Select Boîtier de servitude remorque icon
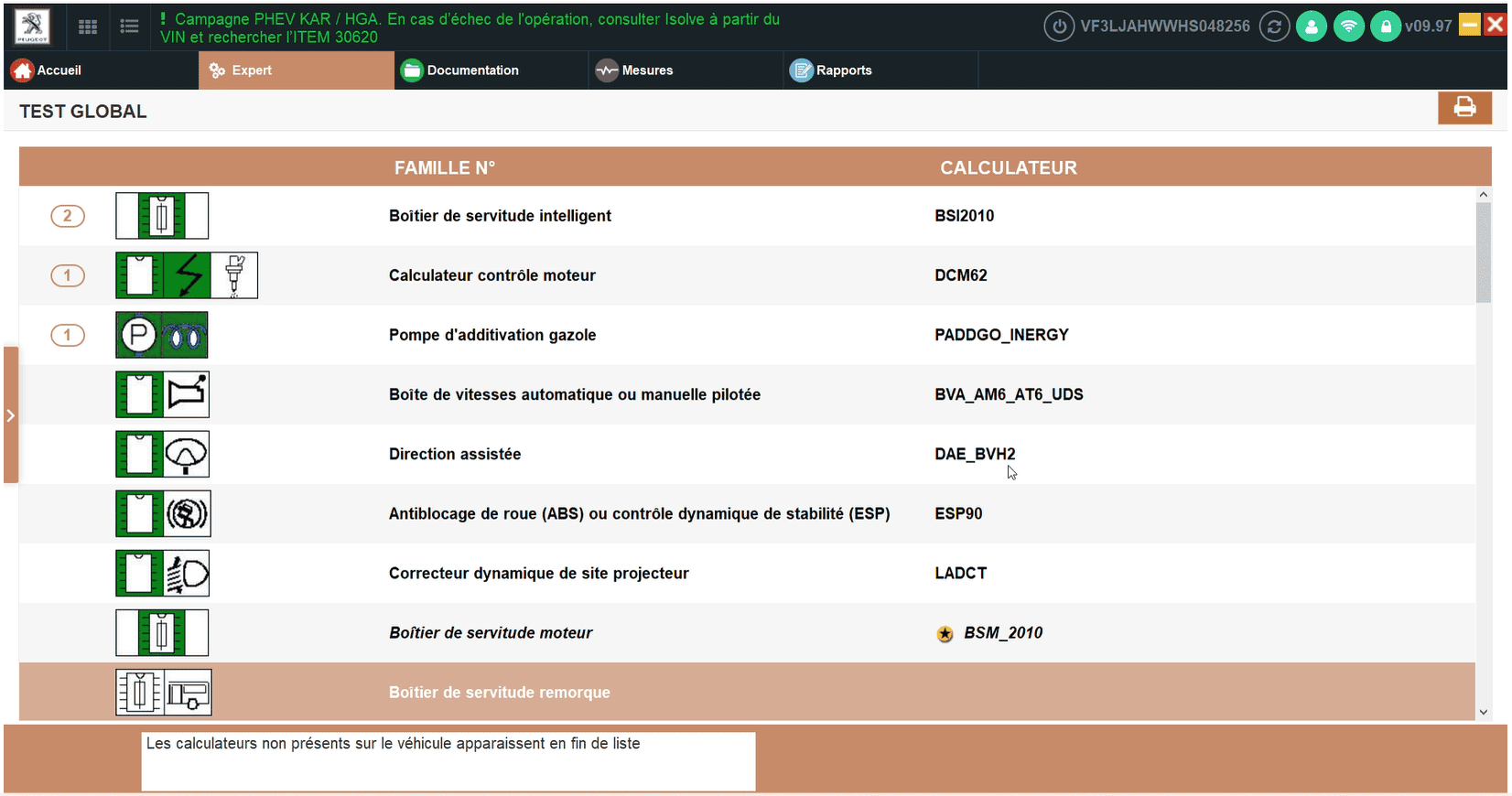Image resolution: width=1512 pixels, height=796 pixels. coord(164,692)
